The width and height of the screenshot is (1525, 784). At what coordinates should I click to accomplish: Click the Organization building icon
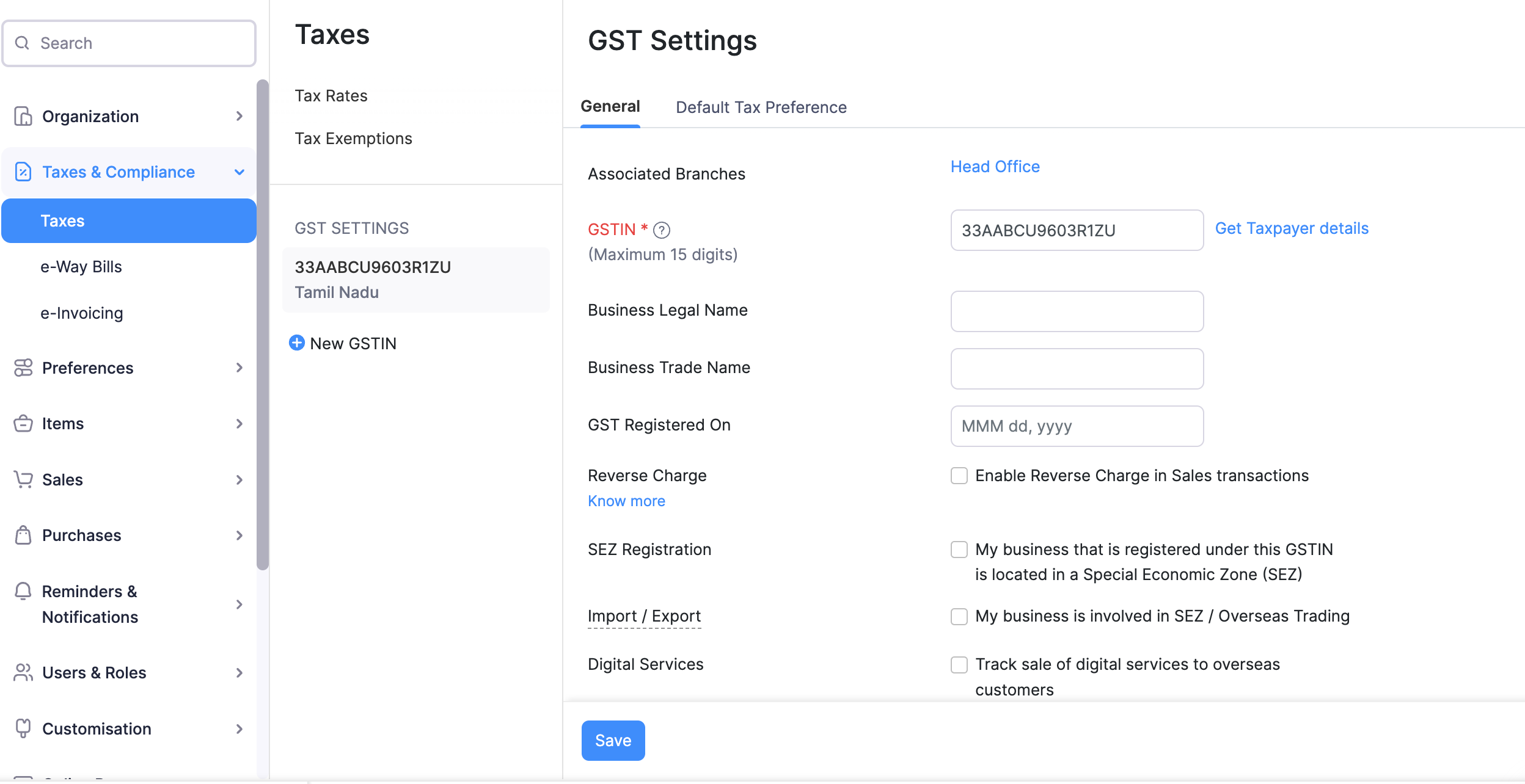(23, 116)
